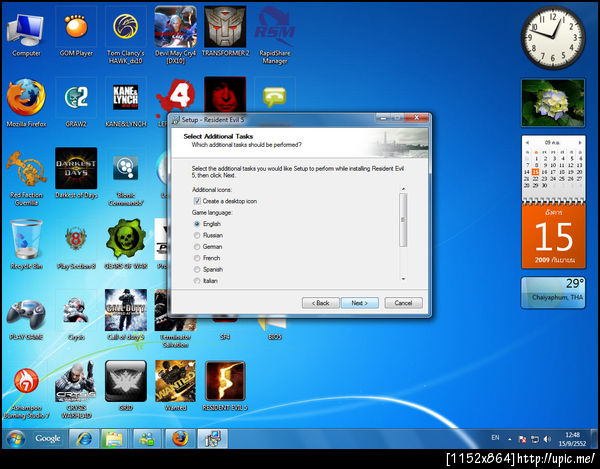
Task: Choose English game language
Action: click(x=197, y=224)
